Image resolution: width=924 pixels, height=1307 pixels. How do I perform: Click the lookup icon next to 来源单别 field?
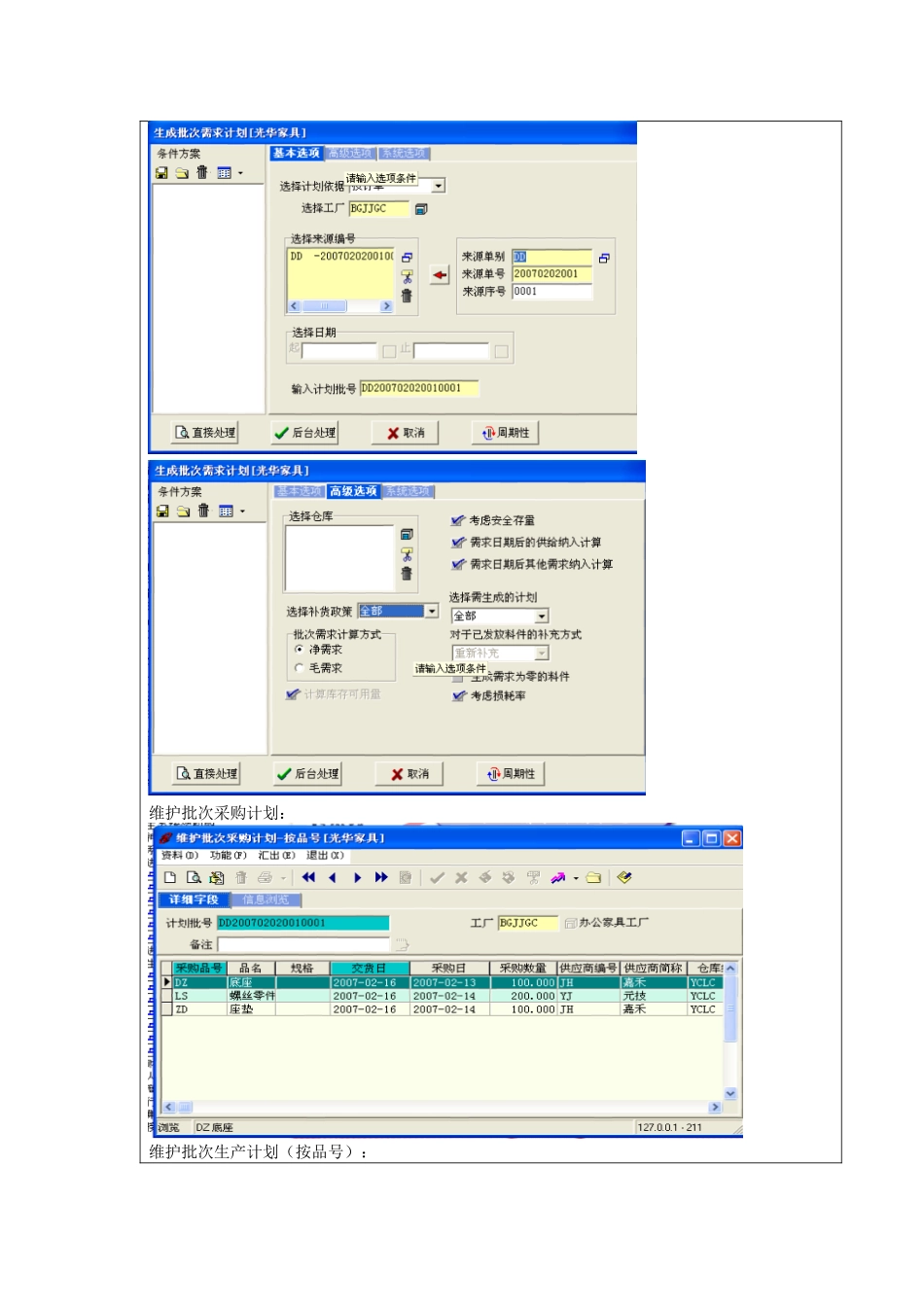[604, 258]
